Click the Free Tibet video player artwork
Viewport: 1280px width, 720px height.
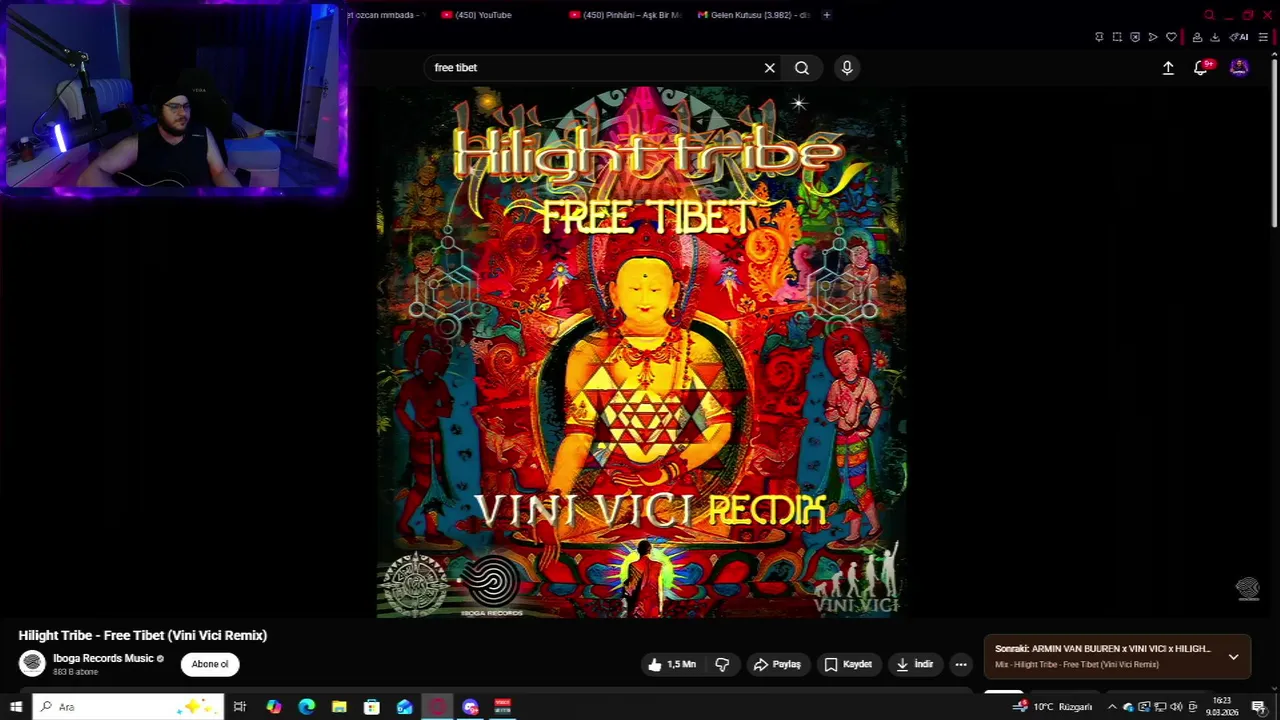point(641,352)
